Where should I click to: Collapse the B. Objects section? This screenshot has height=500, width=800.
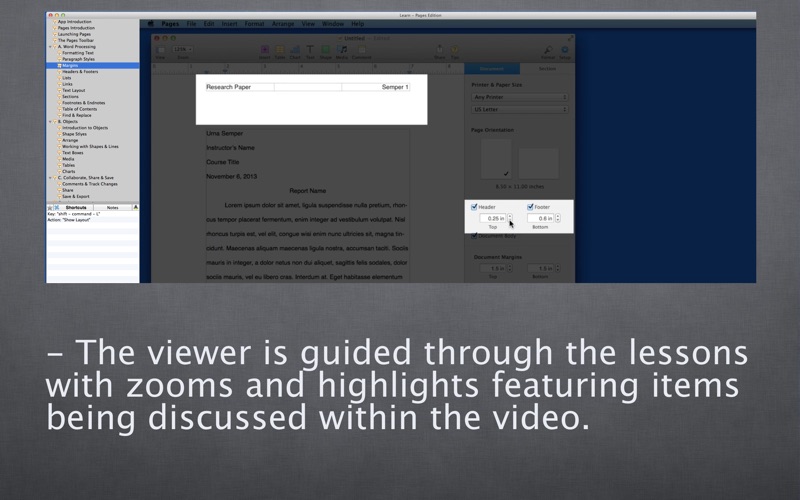pos(50,121)
